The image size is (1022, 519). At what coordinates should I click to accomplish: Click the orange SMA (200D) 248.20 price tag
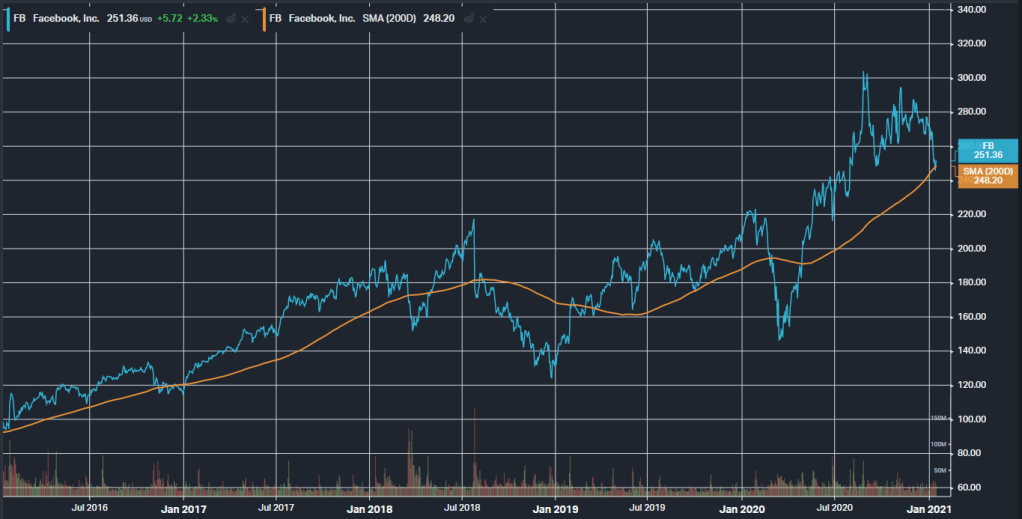tap(989, 176)
